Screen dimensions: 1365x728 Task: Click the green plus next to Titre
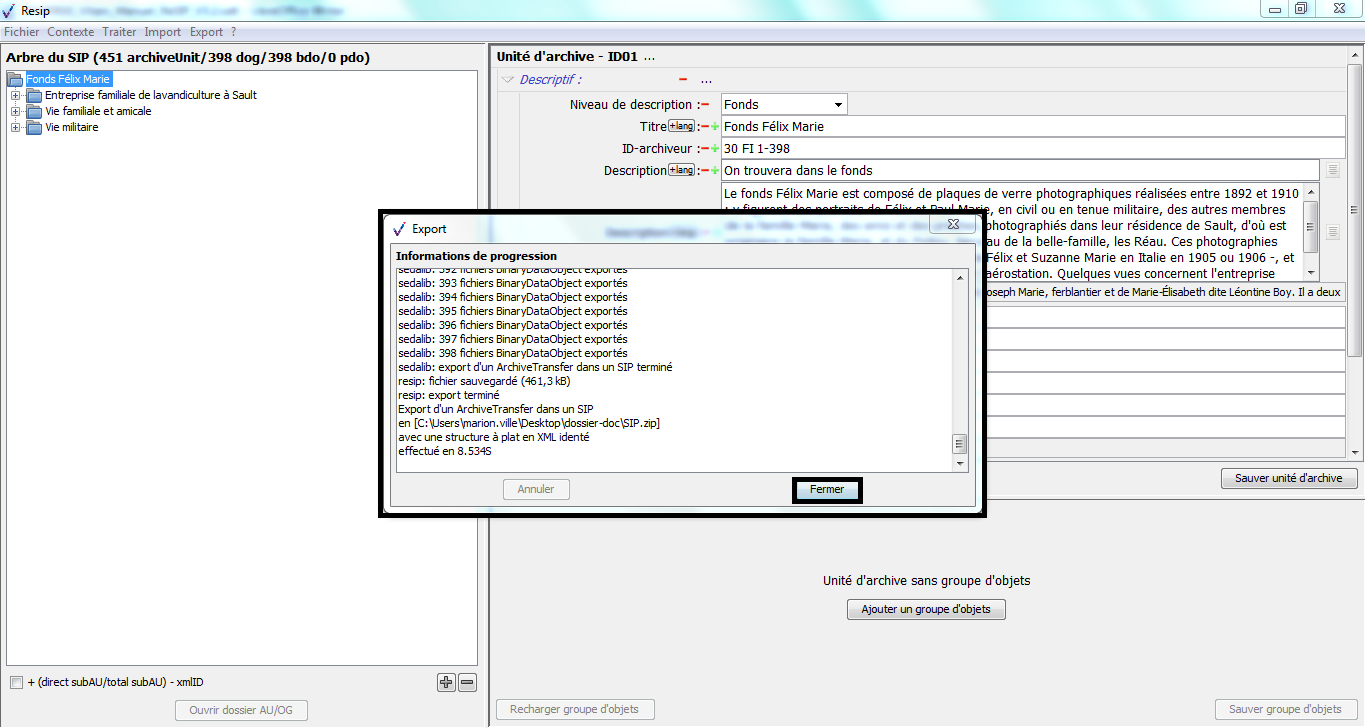coord(715,127)
